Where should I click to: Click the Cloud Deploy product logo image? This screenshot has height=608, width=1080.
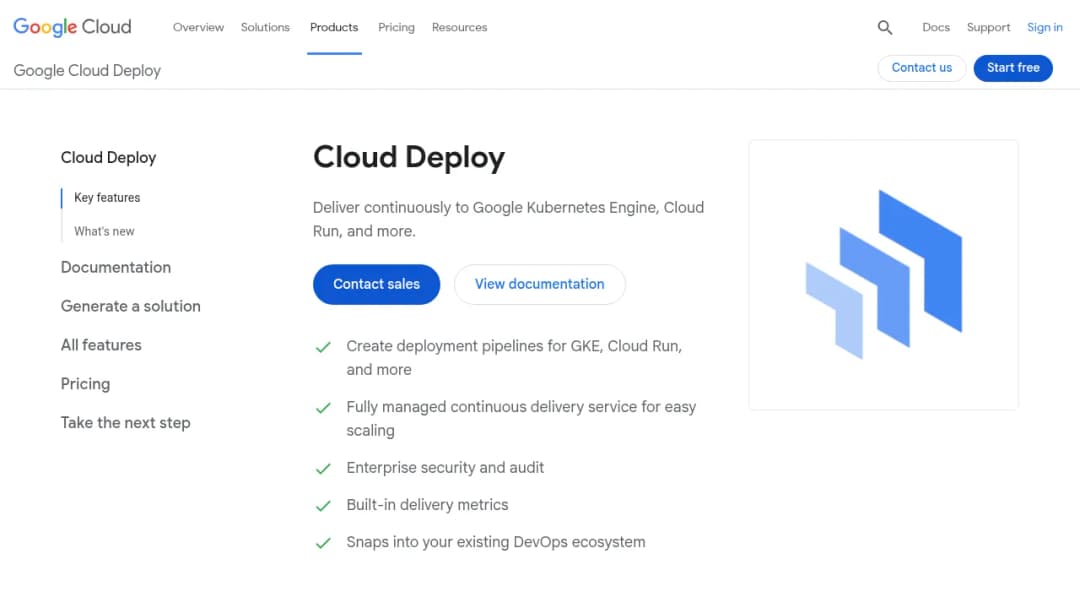click(884, 274)
